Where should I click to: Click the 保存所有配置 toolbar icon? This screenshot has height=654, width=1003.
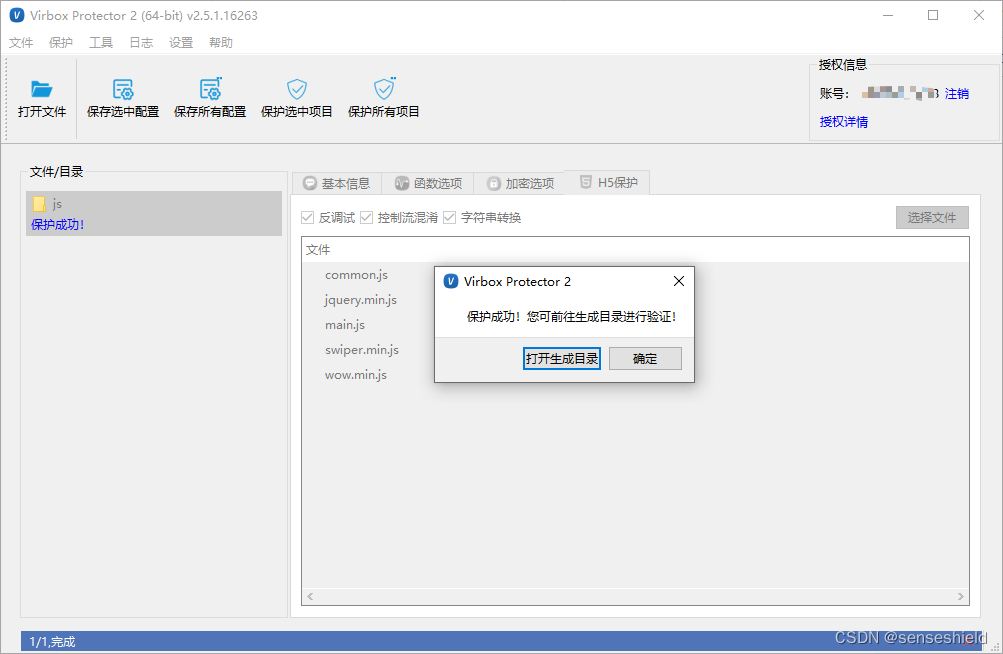coord(209,89)
